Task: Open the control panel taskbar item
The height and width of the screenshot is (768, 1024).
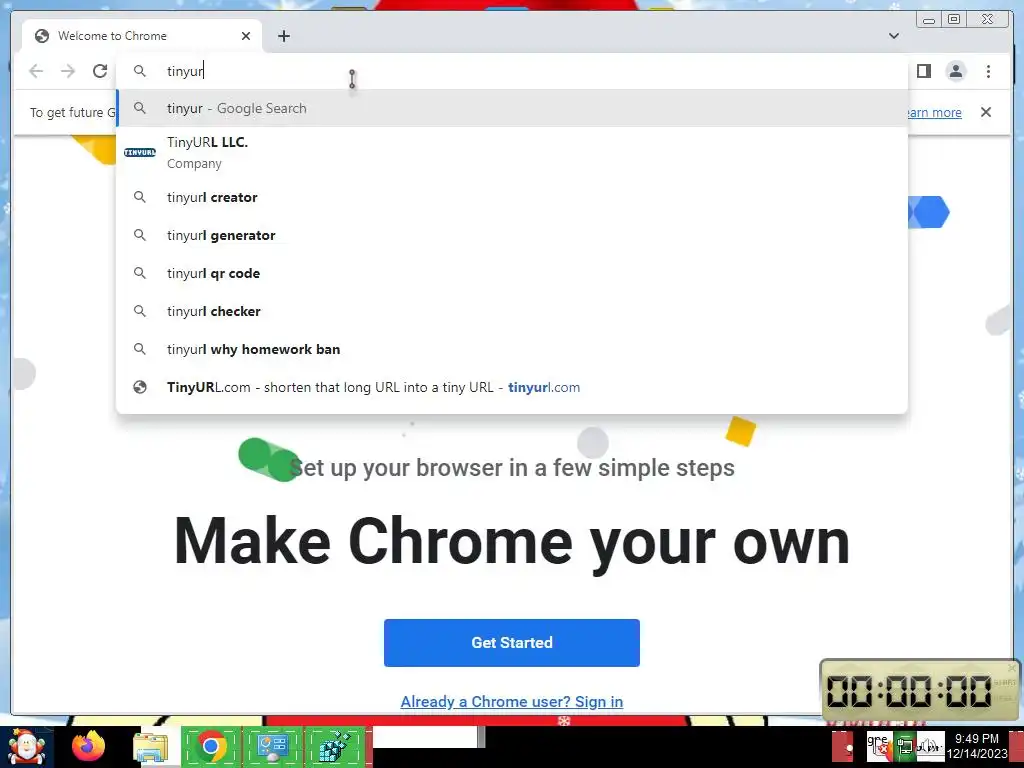Action: [272, 746]
